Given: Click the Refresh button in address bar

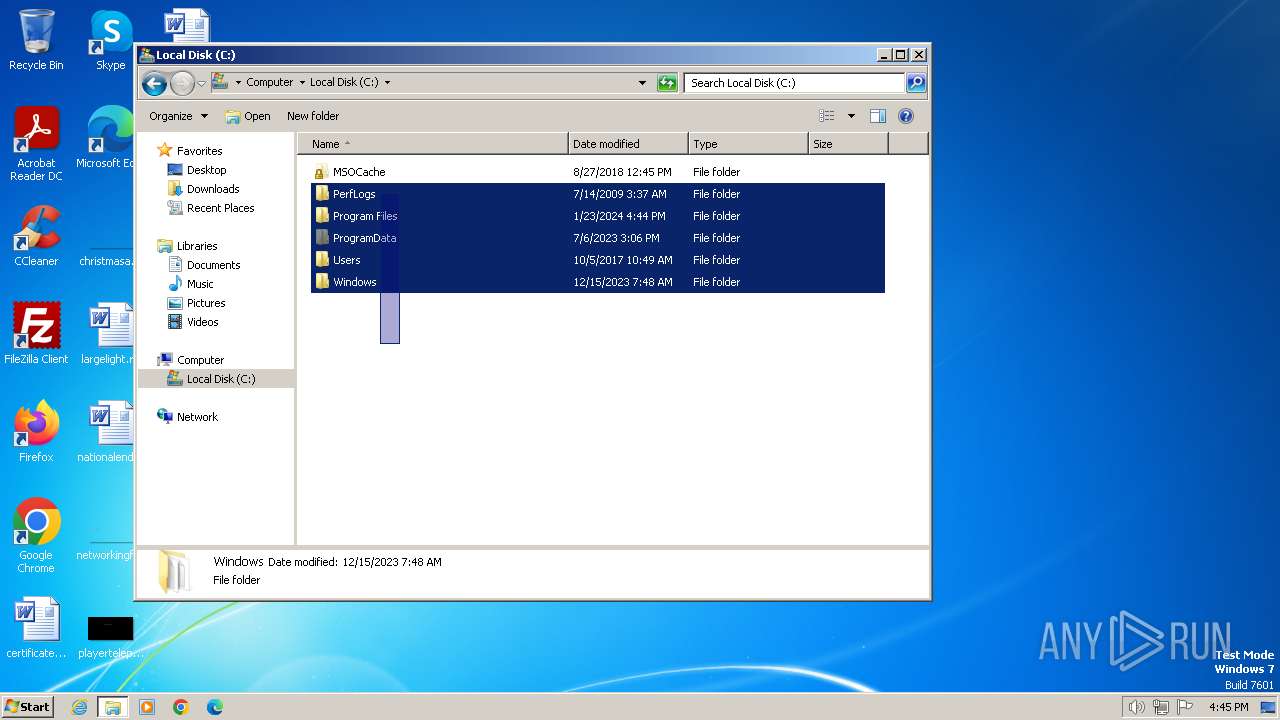Looking at the screenshot, I should [x=667, y=83].
